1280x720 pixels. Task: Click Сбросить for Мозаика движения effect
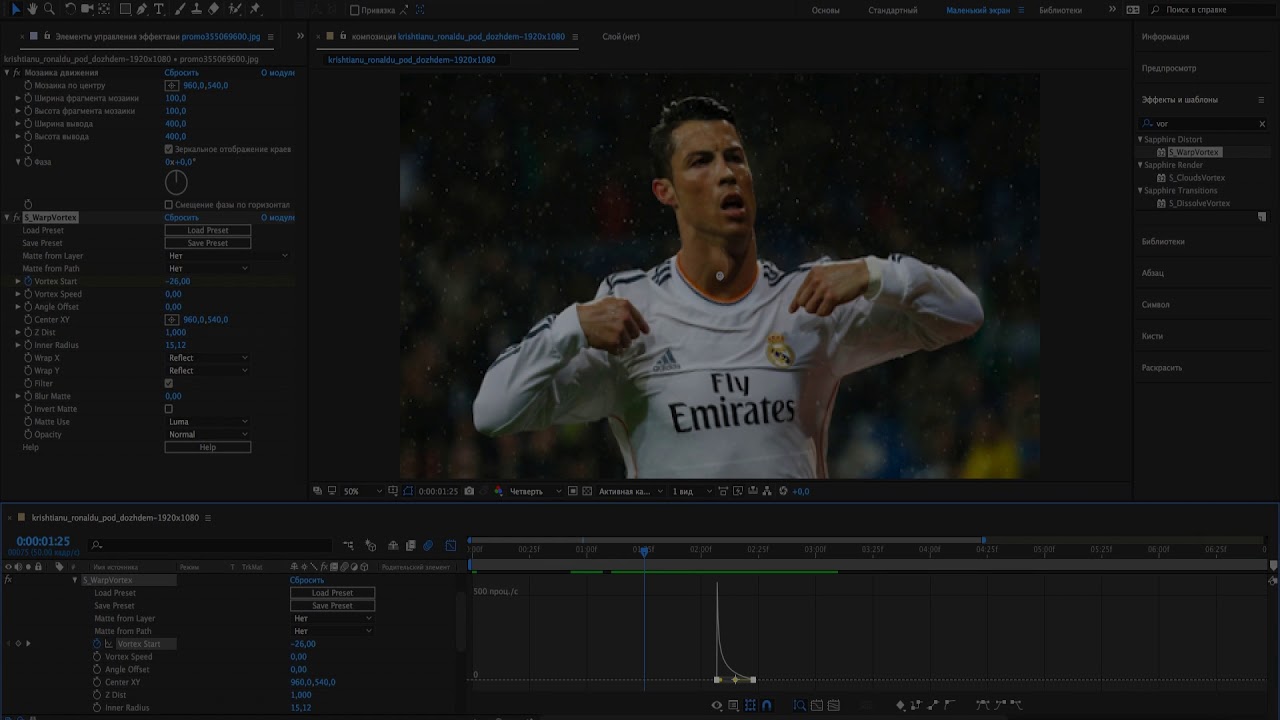(x=181, y=73)
